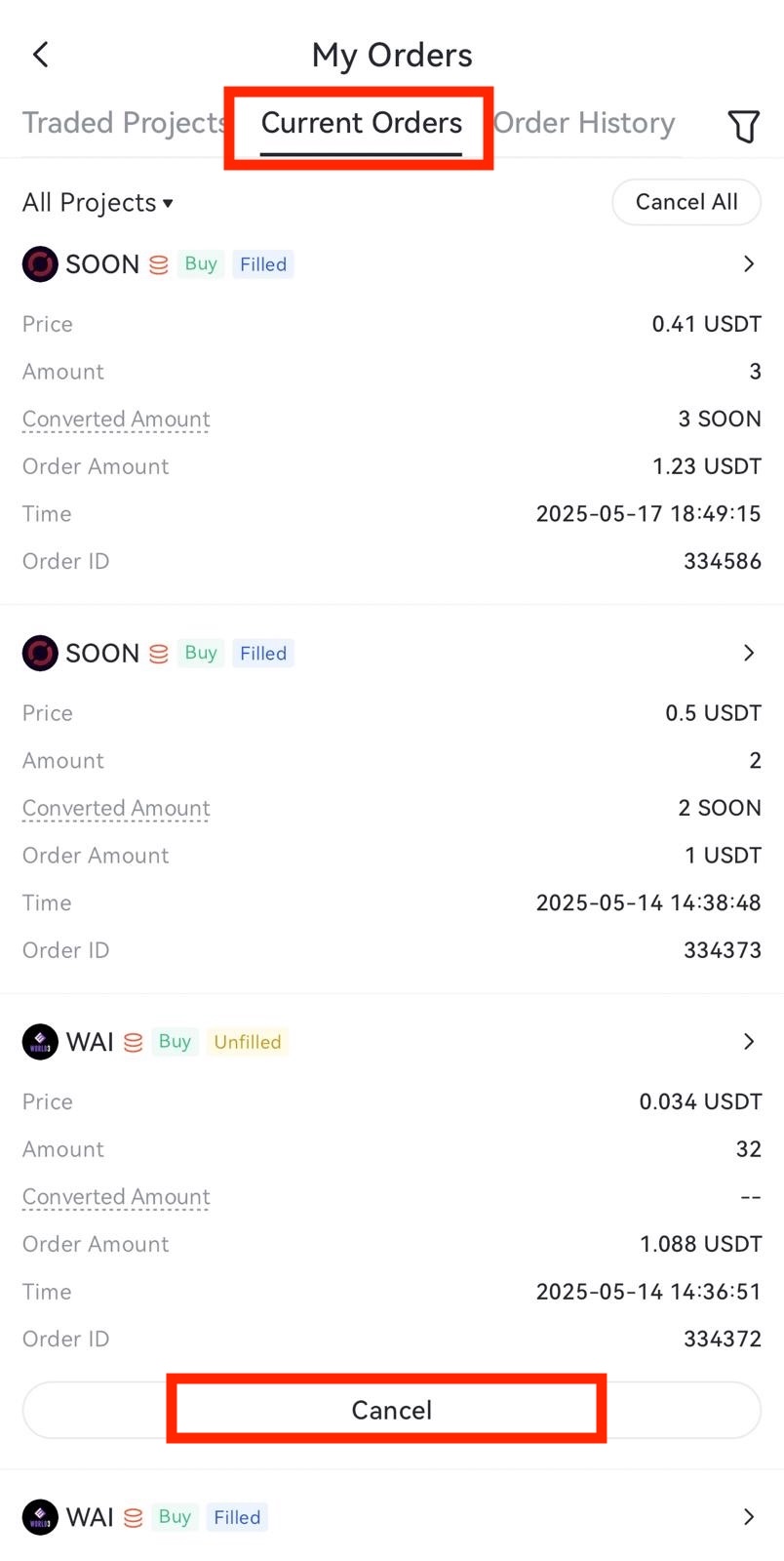The image size is (784, 1561).
Task: Tap the second SOON token logo
Action: pos(40,654)
